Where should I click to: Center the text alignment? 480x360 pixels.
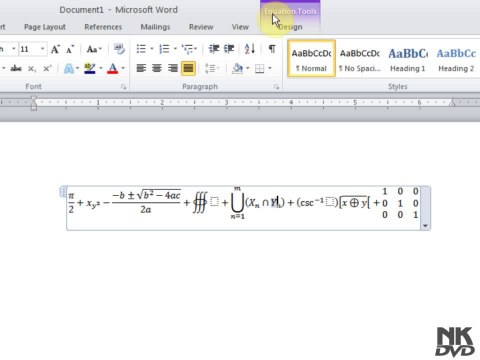coord(157,69)
